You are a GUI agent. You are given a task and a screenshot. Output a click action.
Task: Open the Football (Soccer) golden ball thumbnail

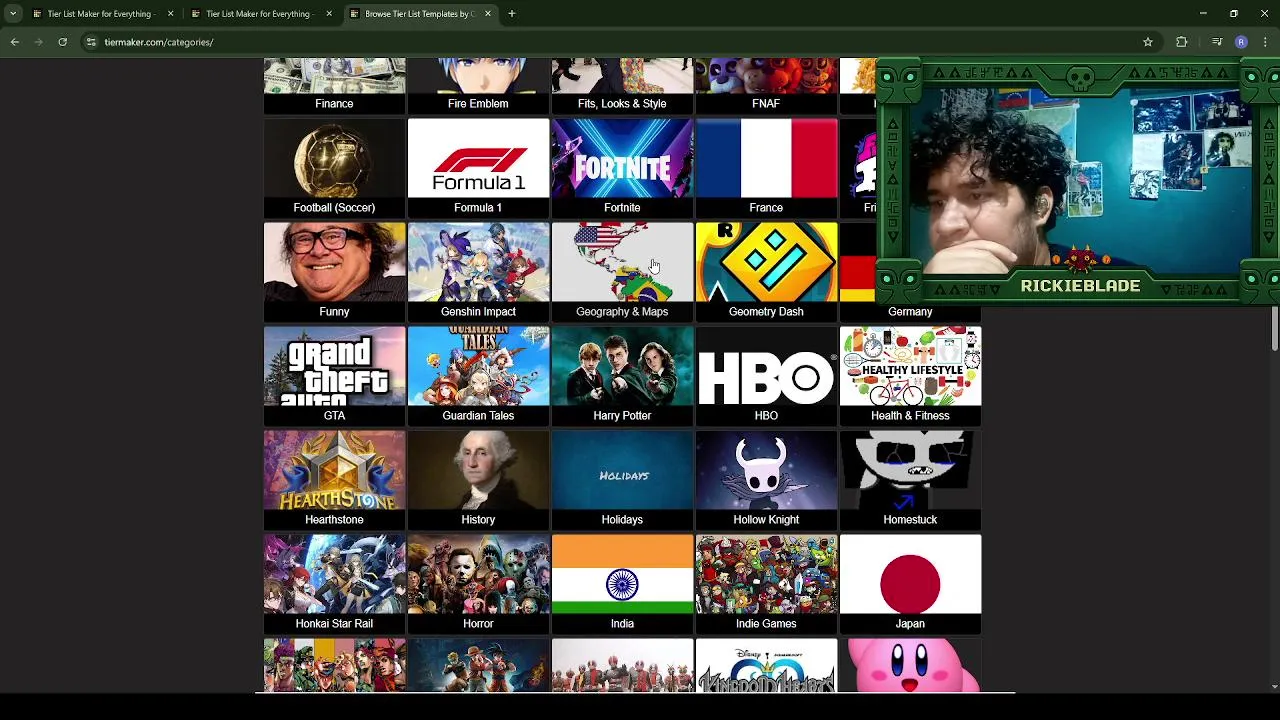pos(334,158)
